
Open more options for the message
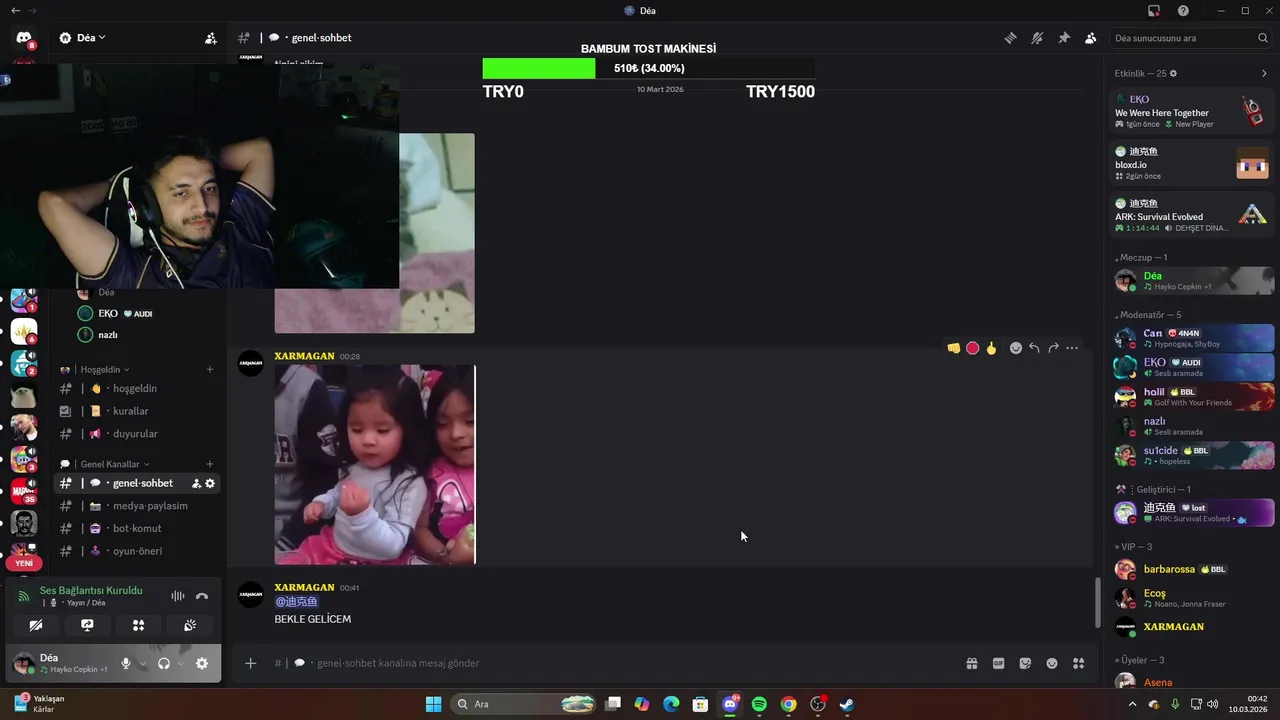(1072, 348)
